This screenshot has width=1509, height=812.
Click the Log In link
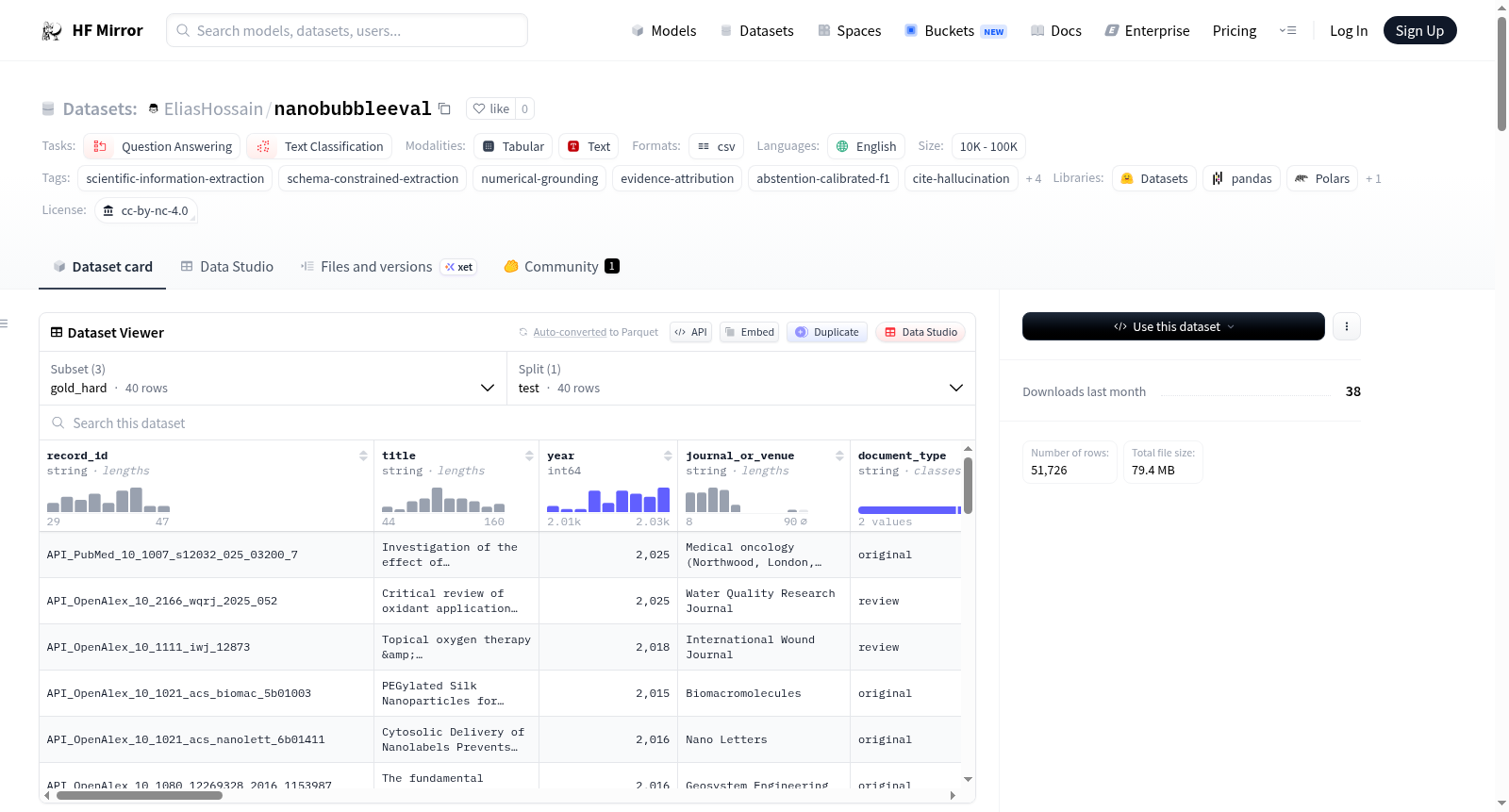(1349, 31)
